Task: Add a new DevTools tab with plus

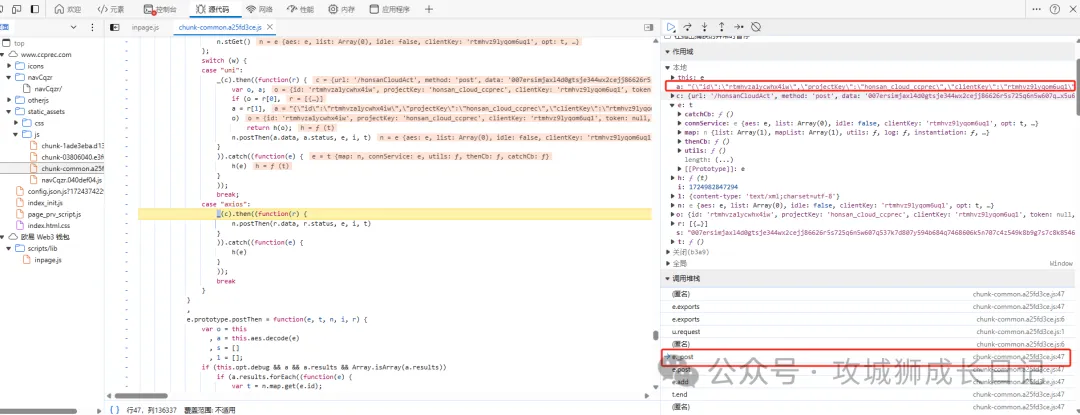Action: click(x=429, y=9)
